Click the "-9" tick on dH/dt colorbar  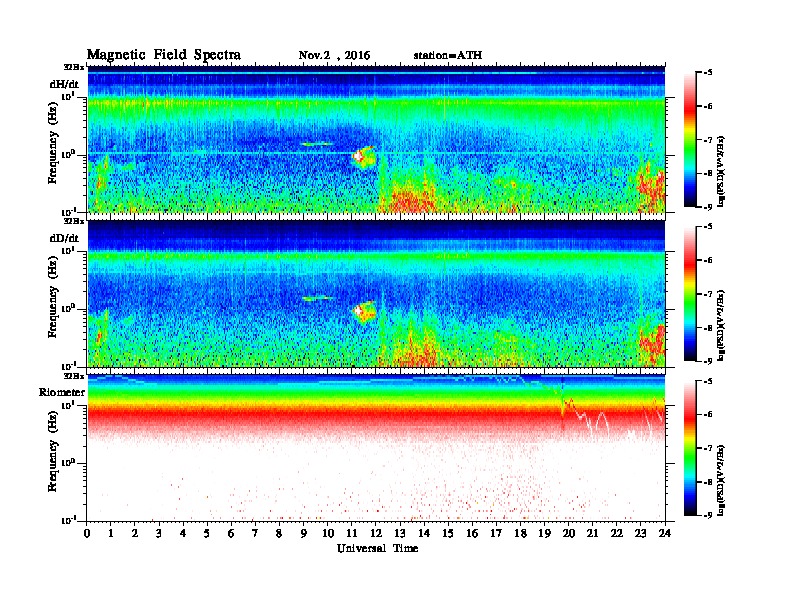point(708,207)
